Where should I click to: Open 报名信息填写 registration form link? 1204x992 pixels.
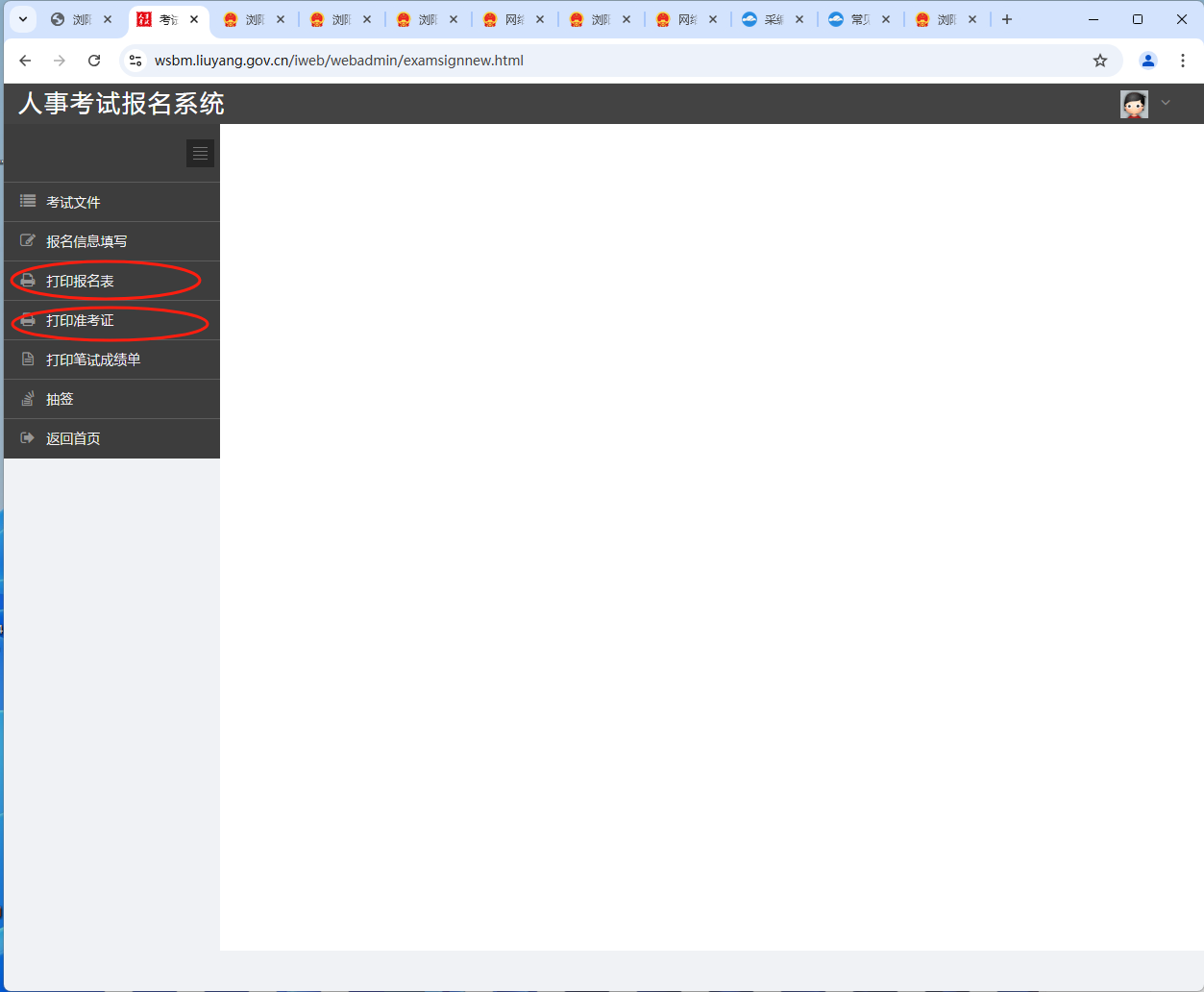click(x=86, y=241)
